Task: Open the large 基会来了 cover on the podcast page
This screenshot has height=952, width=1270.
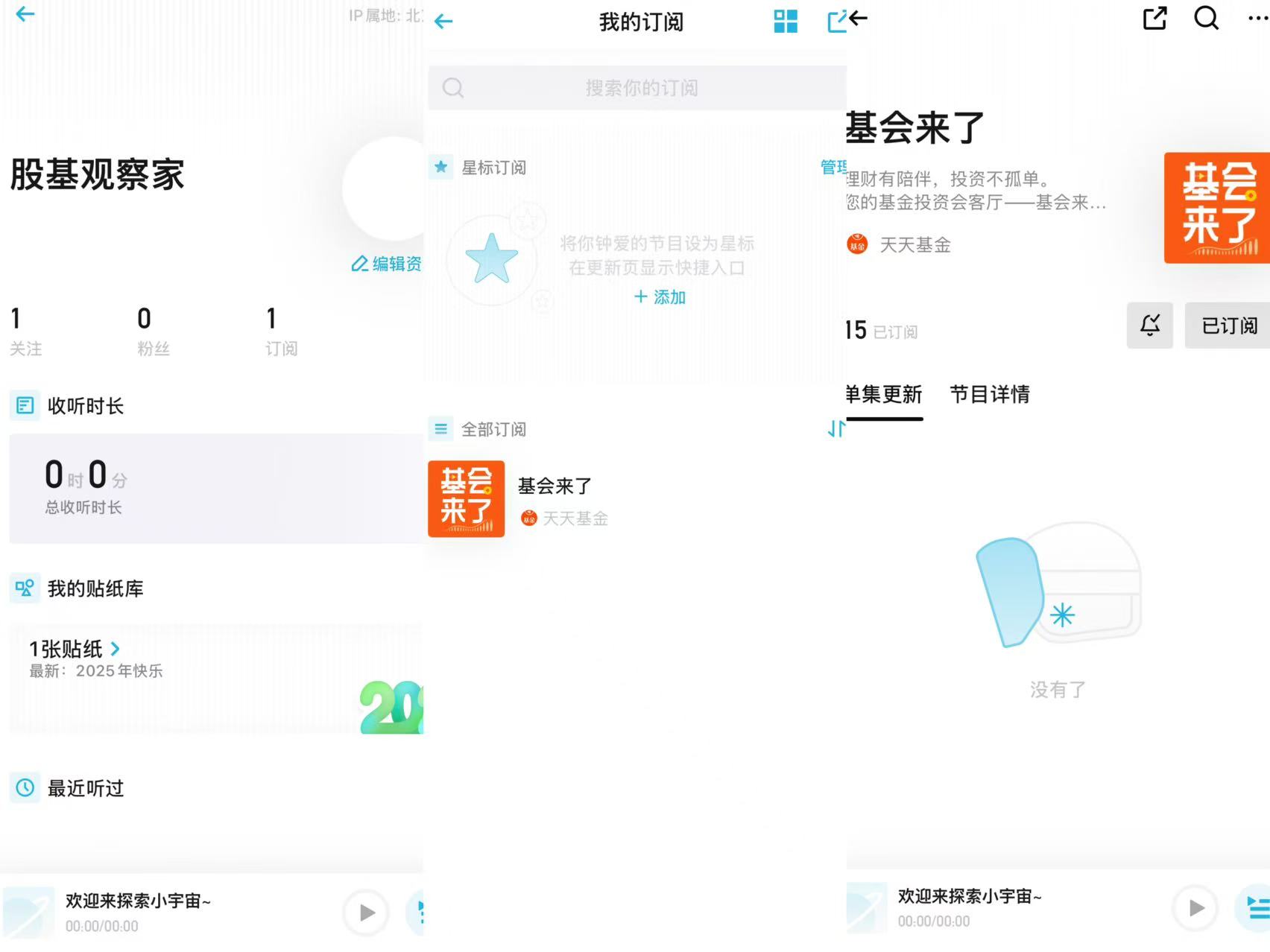Action: 1217,208
